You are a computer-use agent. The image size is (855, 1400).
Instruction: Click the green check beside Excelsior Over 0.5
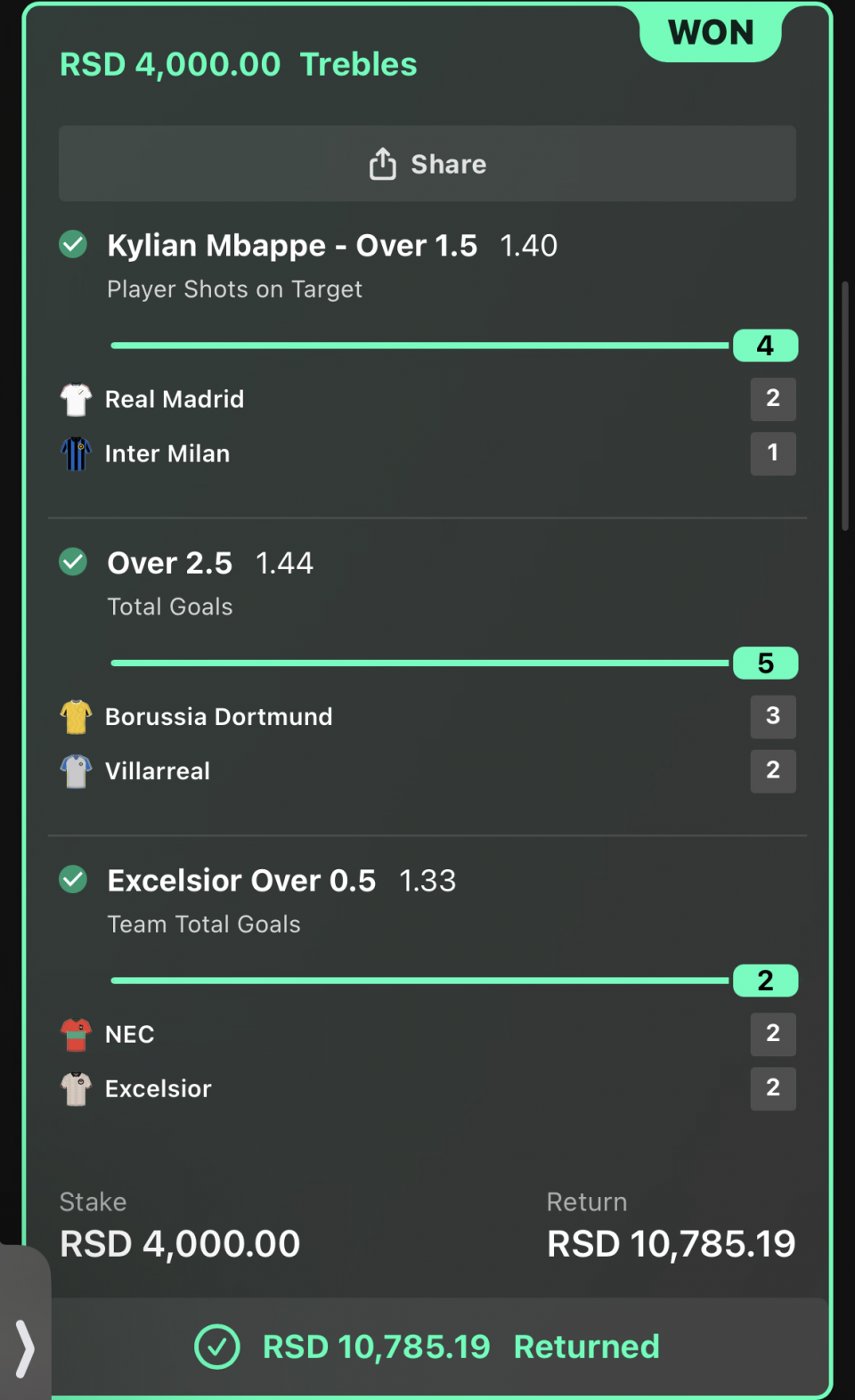(x=73, y=880)
